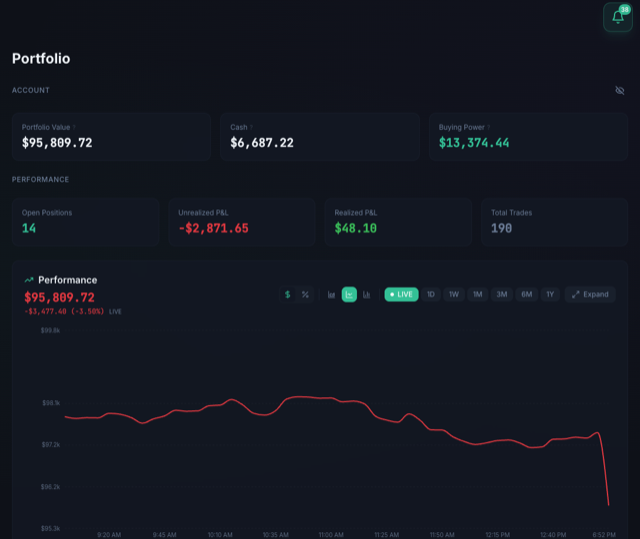Viewport: 640px width, 539px height.
Task: Switch chart to dollar value mode
Action: pos(288,295)
